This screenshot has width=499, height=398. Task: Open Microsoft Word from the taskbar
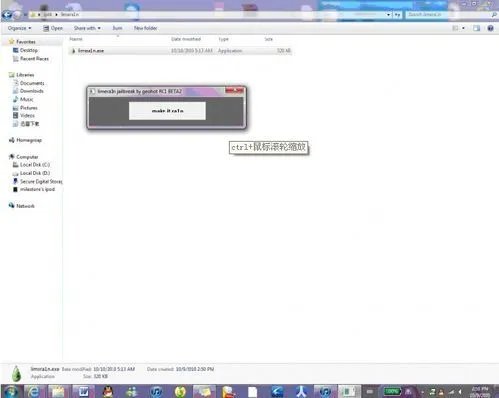click(83, 391)
